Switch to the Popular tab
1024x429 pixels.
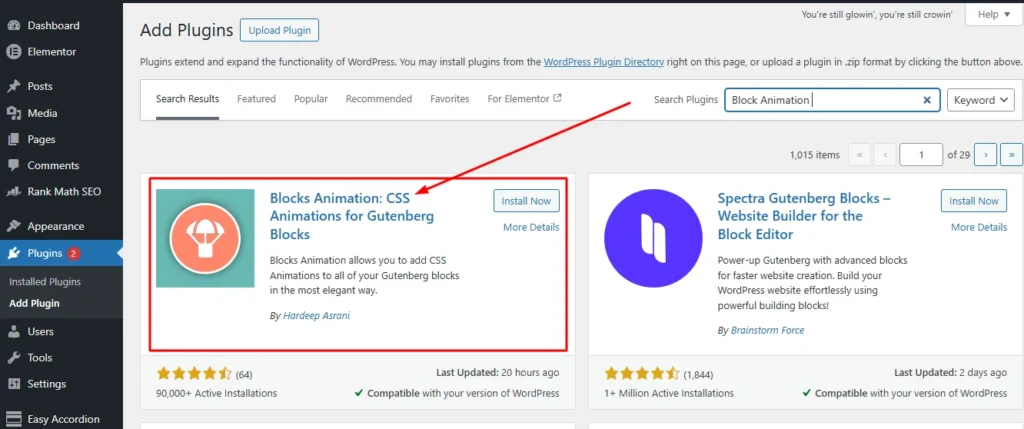pos(311,99)
